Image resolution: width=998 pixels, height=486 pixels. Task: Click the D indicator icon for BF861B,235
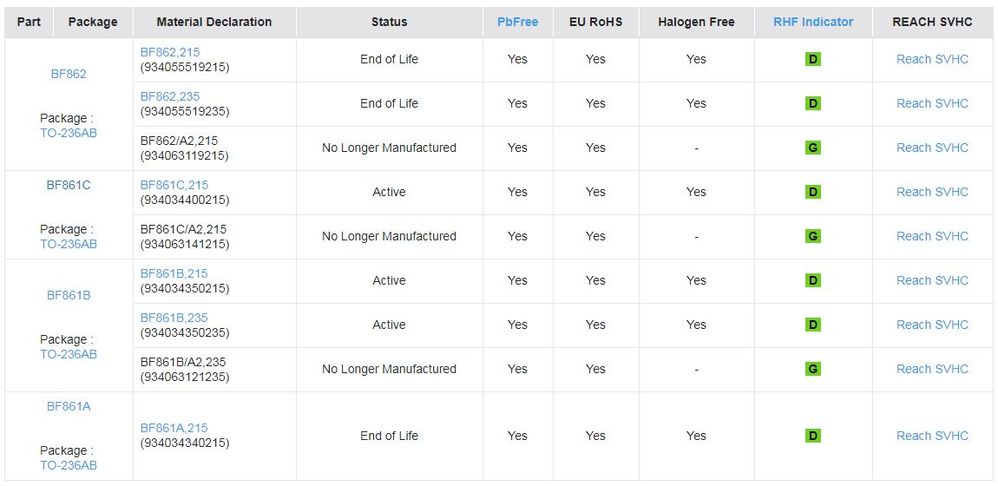point(813,325)
